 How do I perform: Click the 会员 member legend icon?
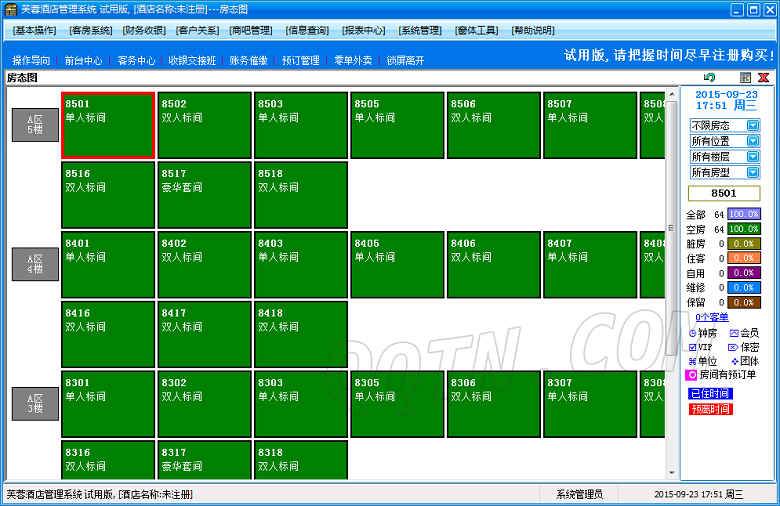734,333
